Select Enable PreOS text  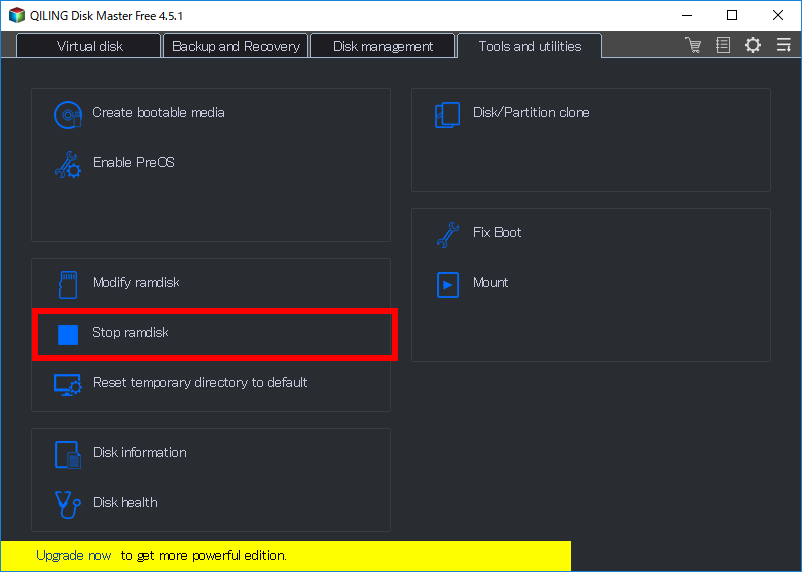[x=133, y=162]
